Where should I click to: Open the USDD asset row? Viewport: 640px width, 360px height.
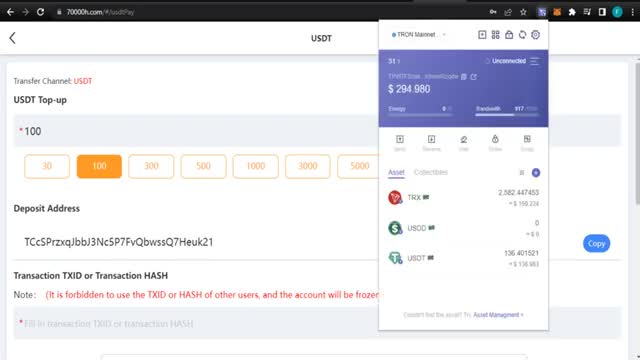[463, 228]
